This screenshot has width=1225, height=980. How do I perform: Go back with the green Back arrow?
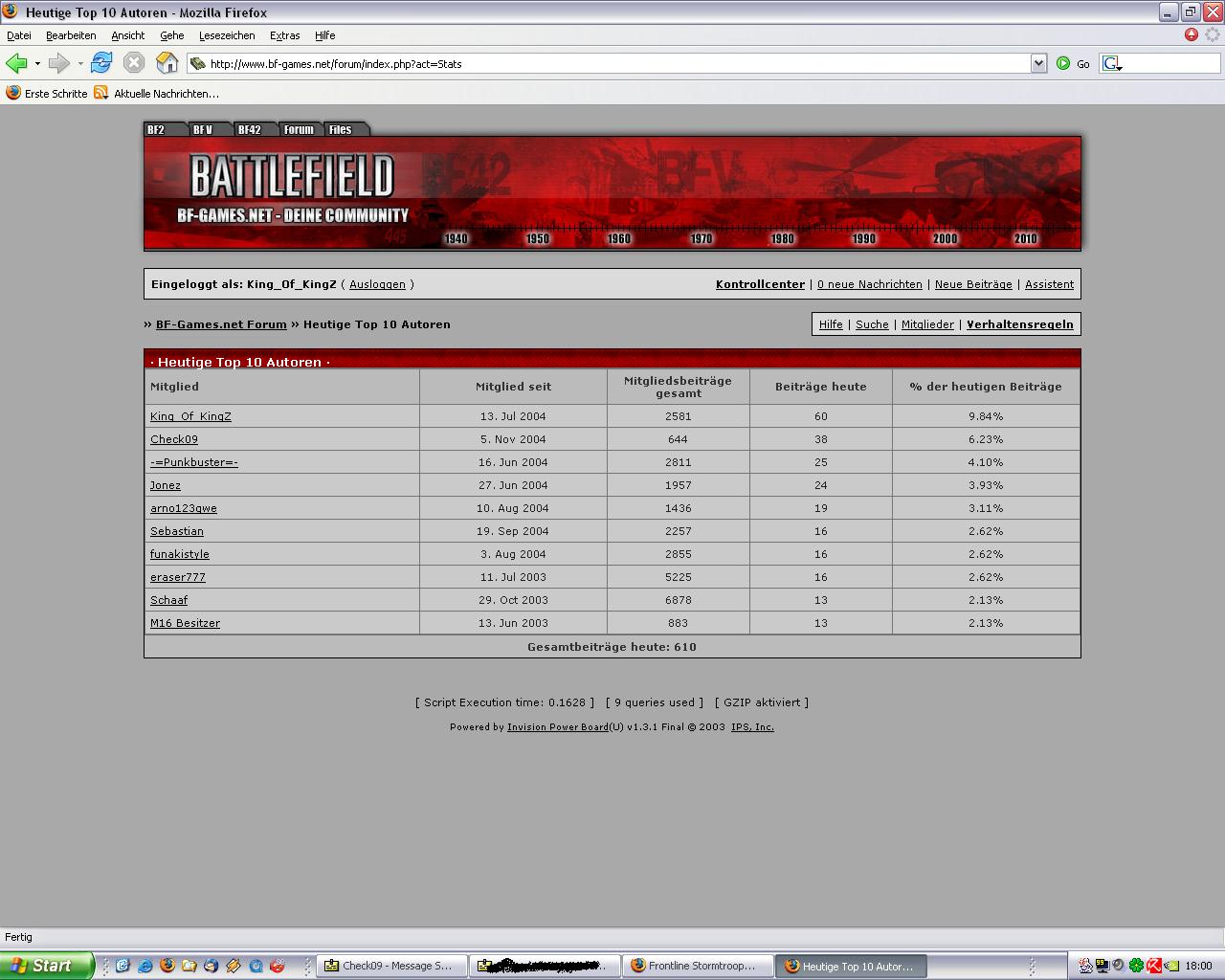(x=16, y=63)
